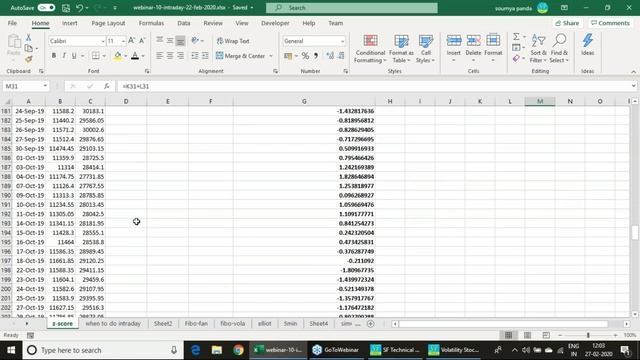Click the New Sheet plus button

pyautogui.click(x=371, y=324)
